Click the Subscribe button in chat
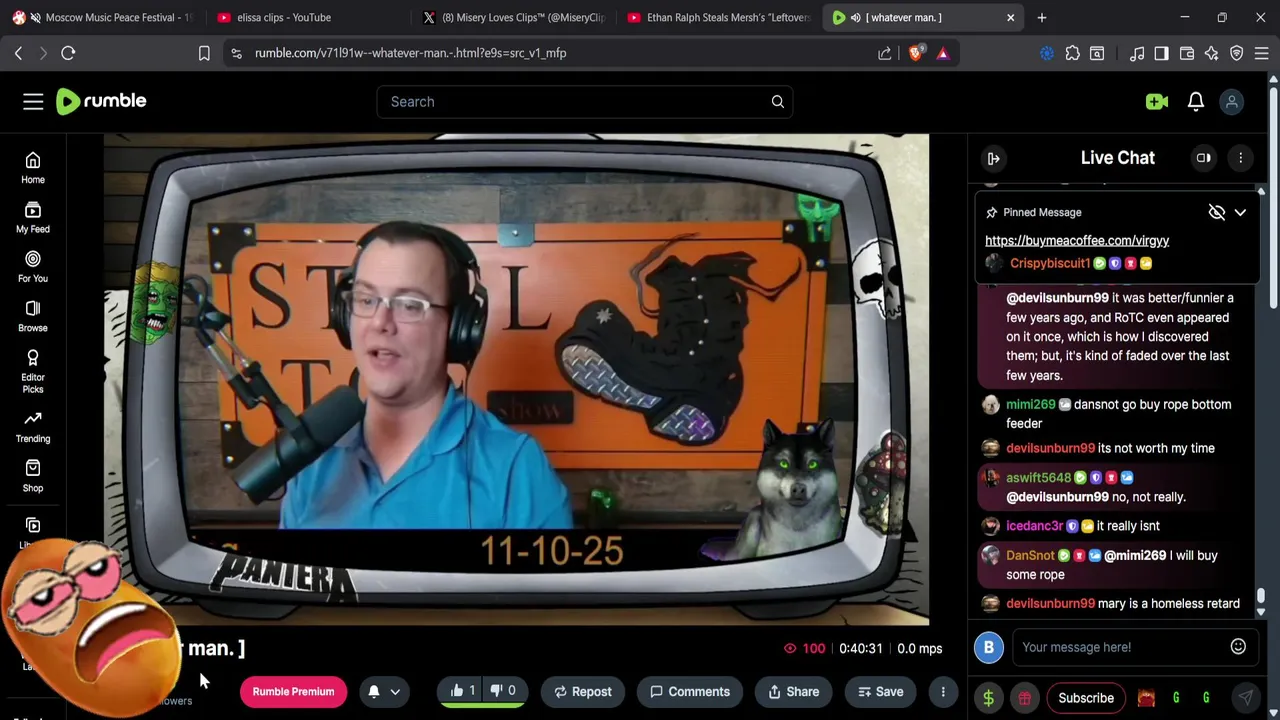This screenshot has width=1280, height=720. pos(1086,698)
